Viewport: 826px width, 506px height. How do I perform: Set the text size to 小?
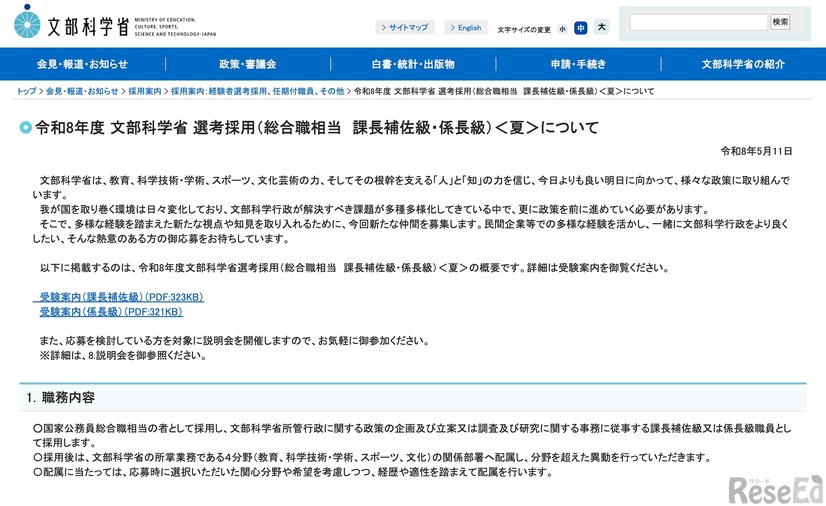pos(563,29)
